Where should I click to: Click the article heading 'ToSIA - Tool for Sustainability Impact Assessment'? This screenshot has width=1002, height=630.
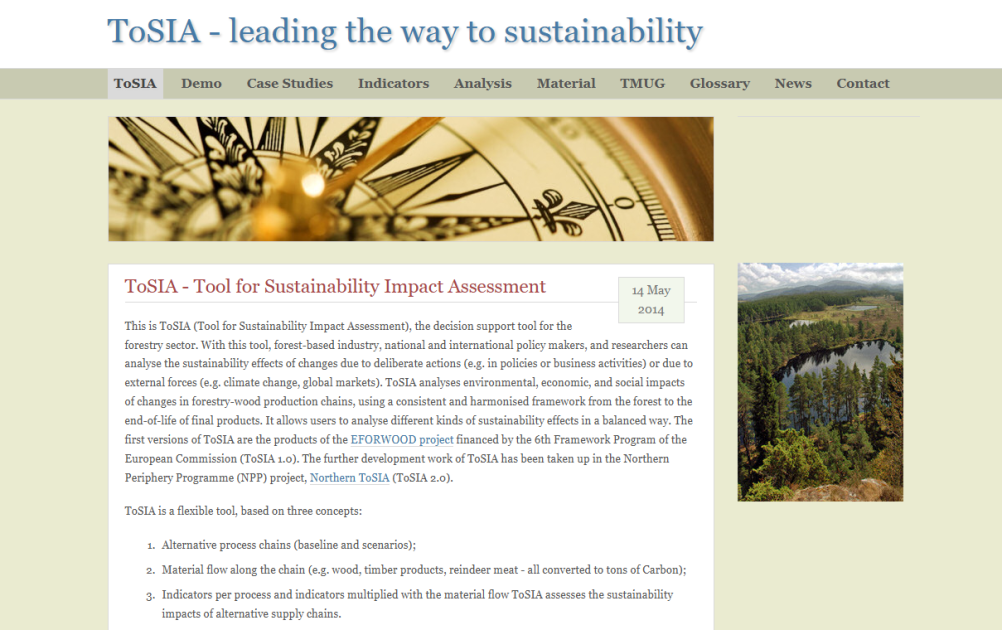click(x=335, y=286)
